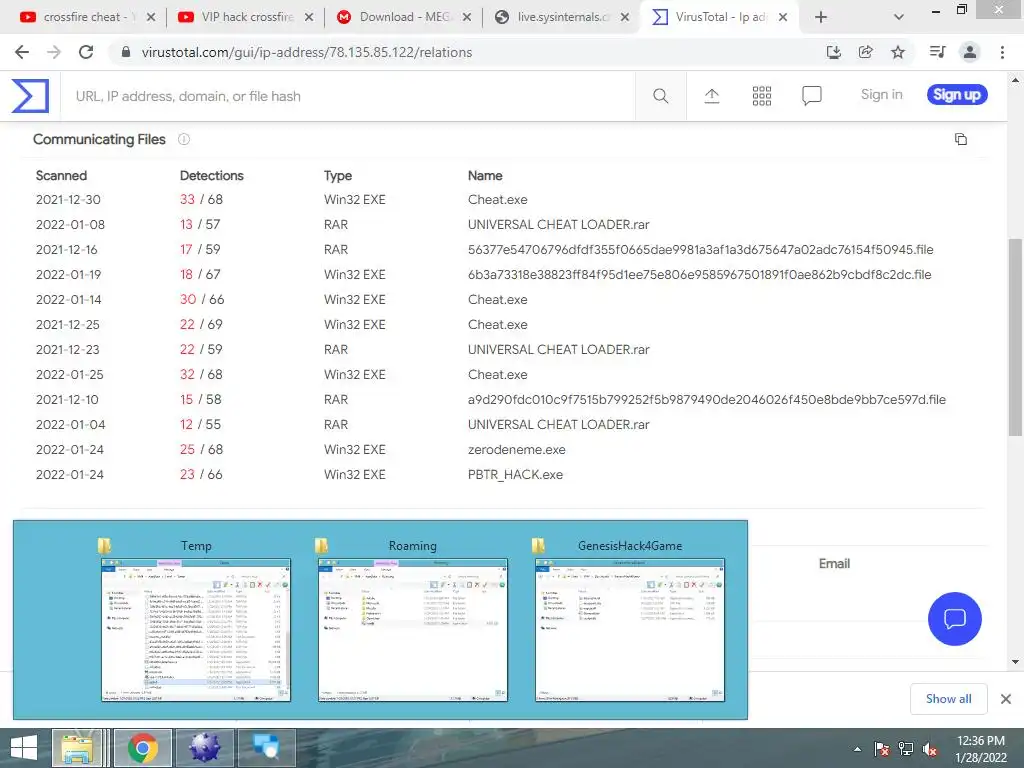Screen dimensions: 1024x768
Task: Open zerodeneme.exe file entry
Action: 517,449
